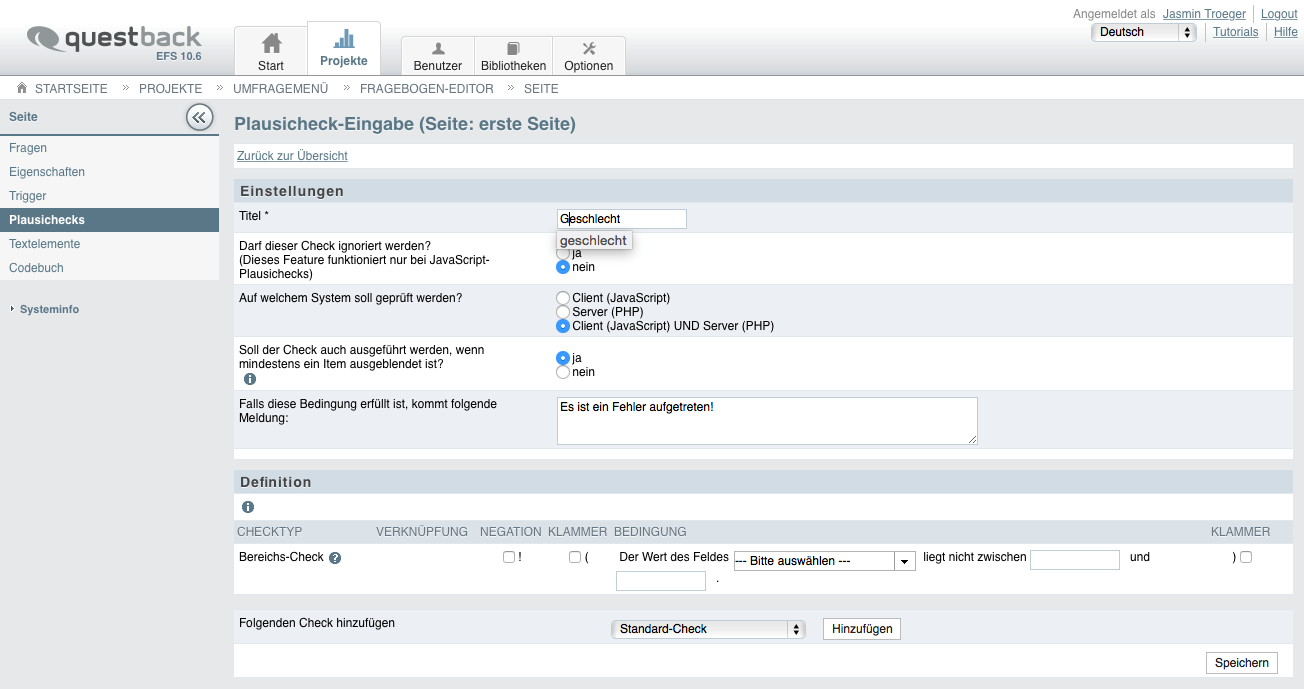Select Client (JavaScript) only option
Screen dimensions: 1304x689
click(563, 298)
